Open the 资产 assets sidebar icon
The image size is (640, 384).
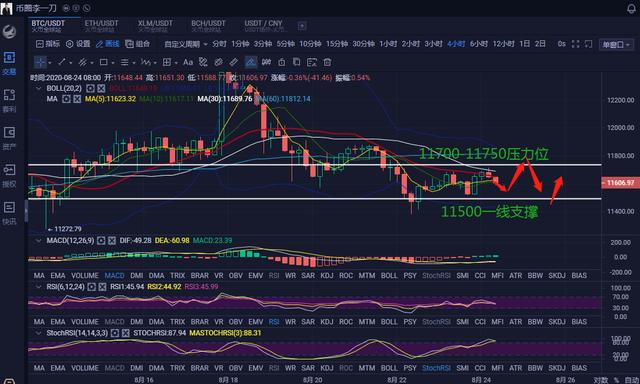(9, 138)
